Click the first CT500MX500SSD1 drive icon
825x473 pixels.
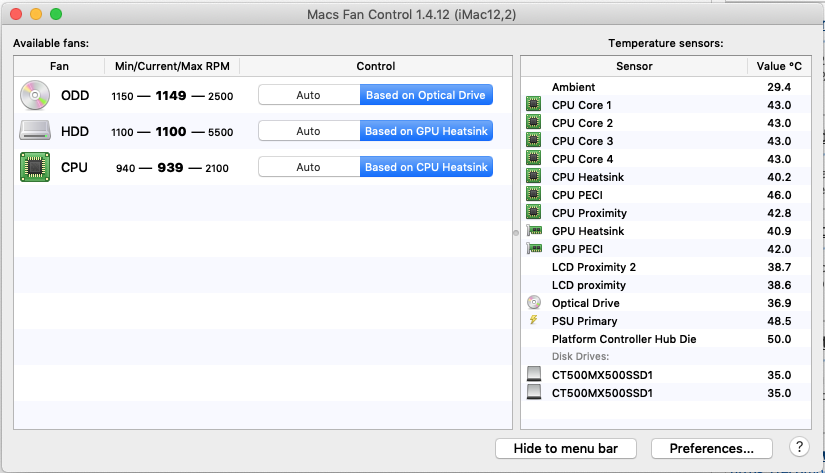tap(534, 374)
